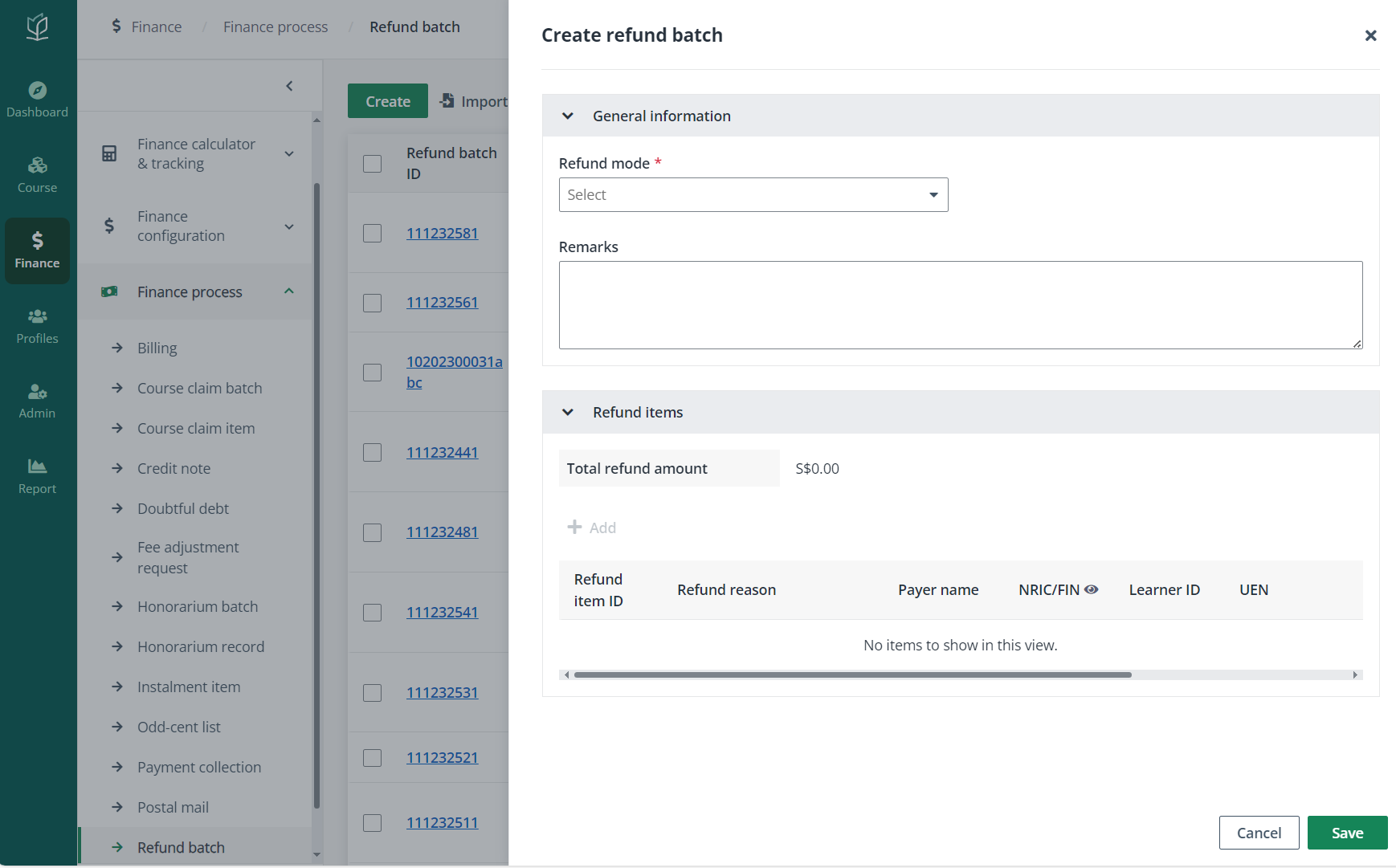Click the app logo at top of sidebar
1396x868 pixels.
tap(37, 27)
